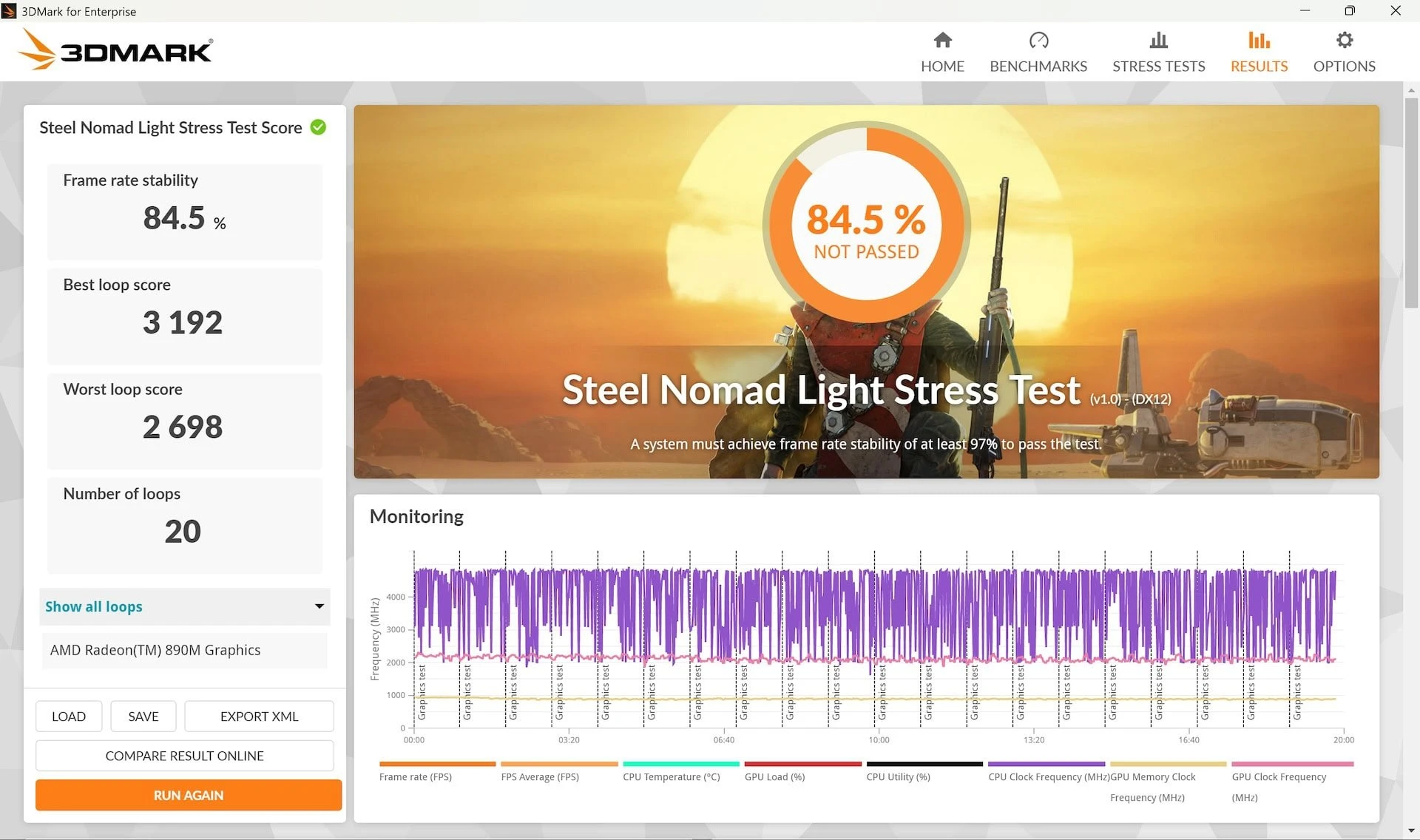The image size is (1420, 840).
Task: Click the Options gear icon
Action: [1344, 40]
